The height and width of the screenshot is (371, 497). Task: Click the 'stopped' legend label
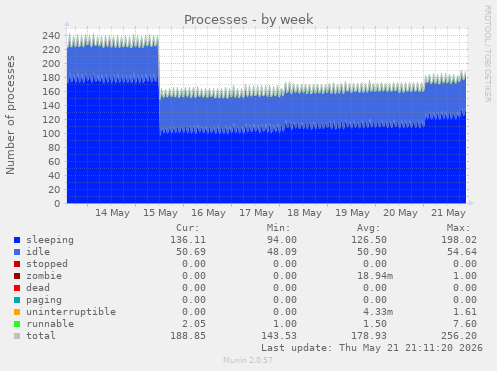click(x=47, y=264)
